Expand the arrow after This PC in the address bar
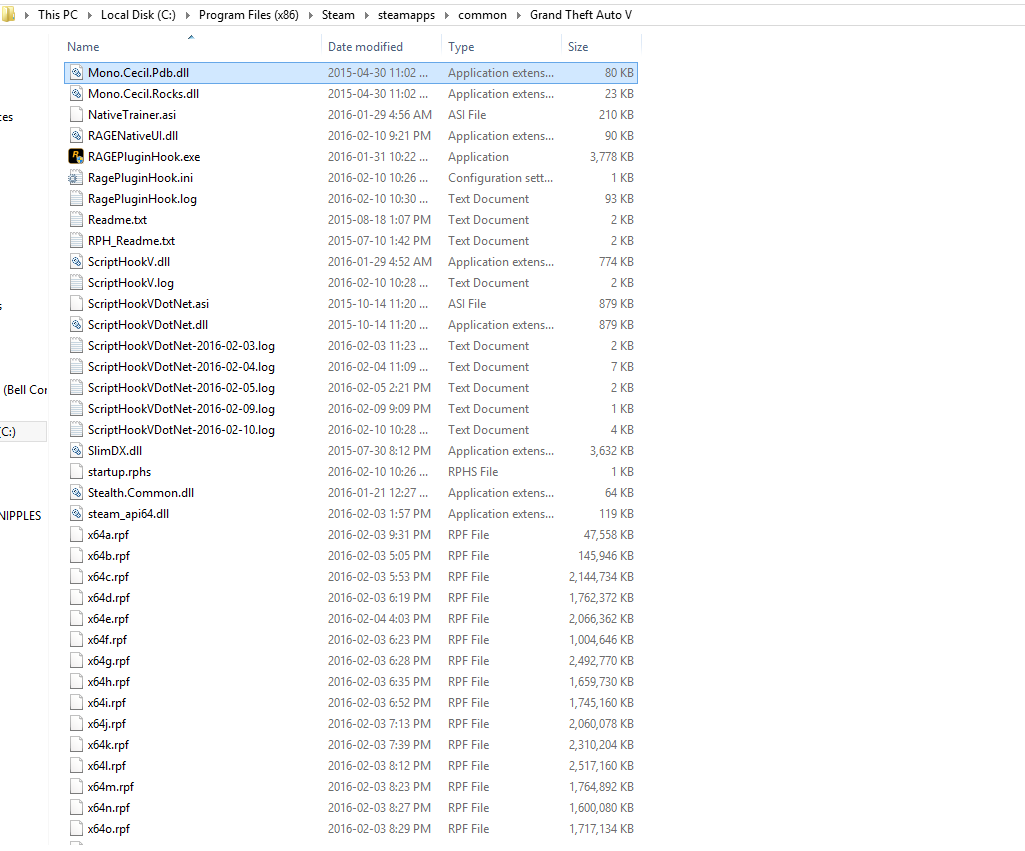 click(90, 15)
